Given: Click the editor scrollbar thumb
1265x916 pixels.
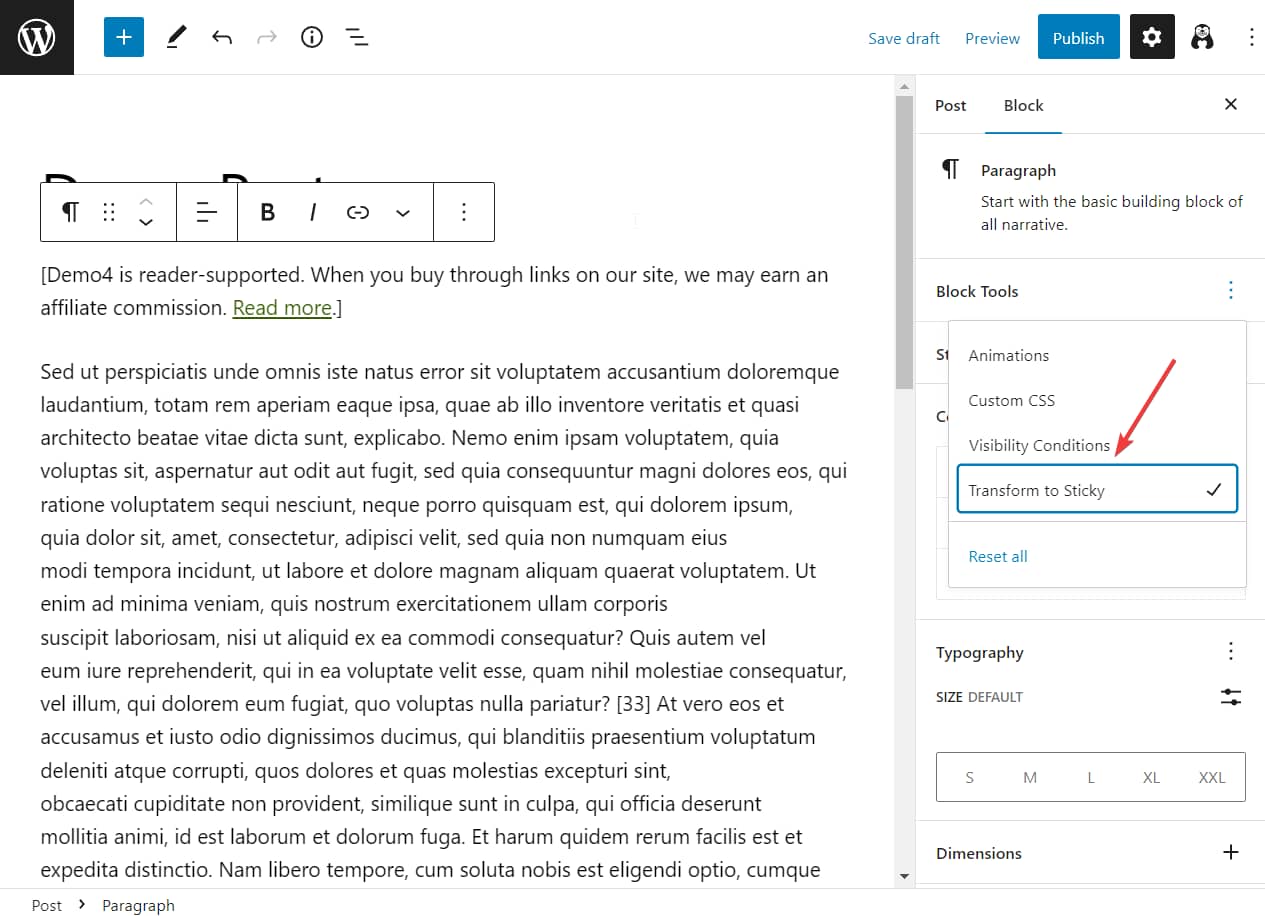Looking at the screenshot, I should pos(904,243).
